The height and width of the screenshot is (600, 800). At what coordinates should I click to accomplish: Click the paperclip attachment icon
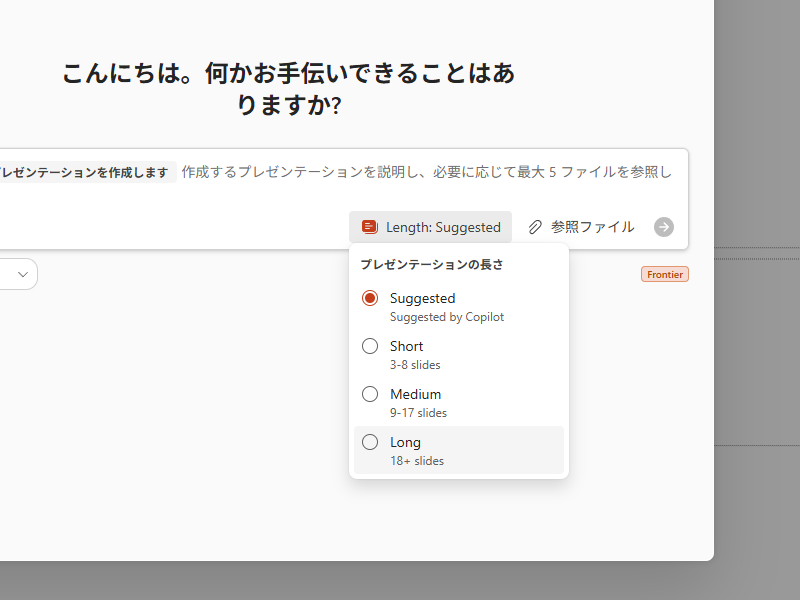537,226
